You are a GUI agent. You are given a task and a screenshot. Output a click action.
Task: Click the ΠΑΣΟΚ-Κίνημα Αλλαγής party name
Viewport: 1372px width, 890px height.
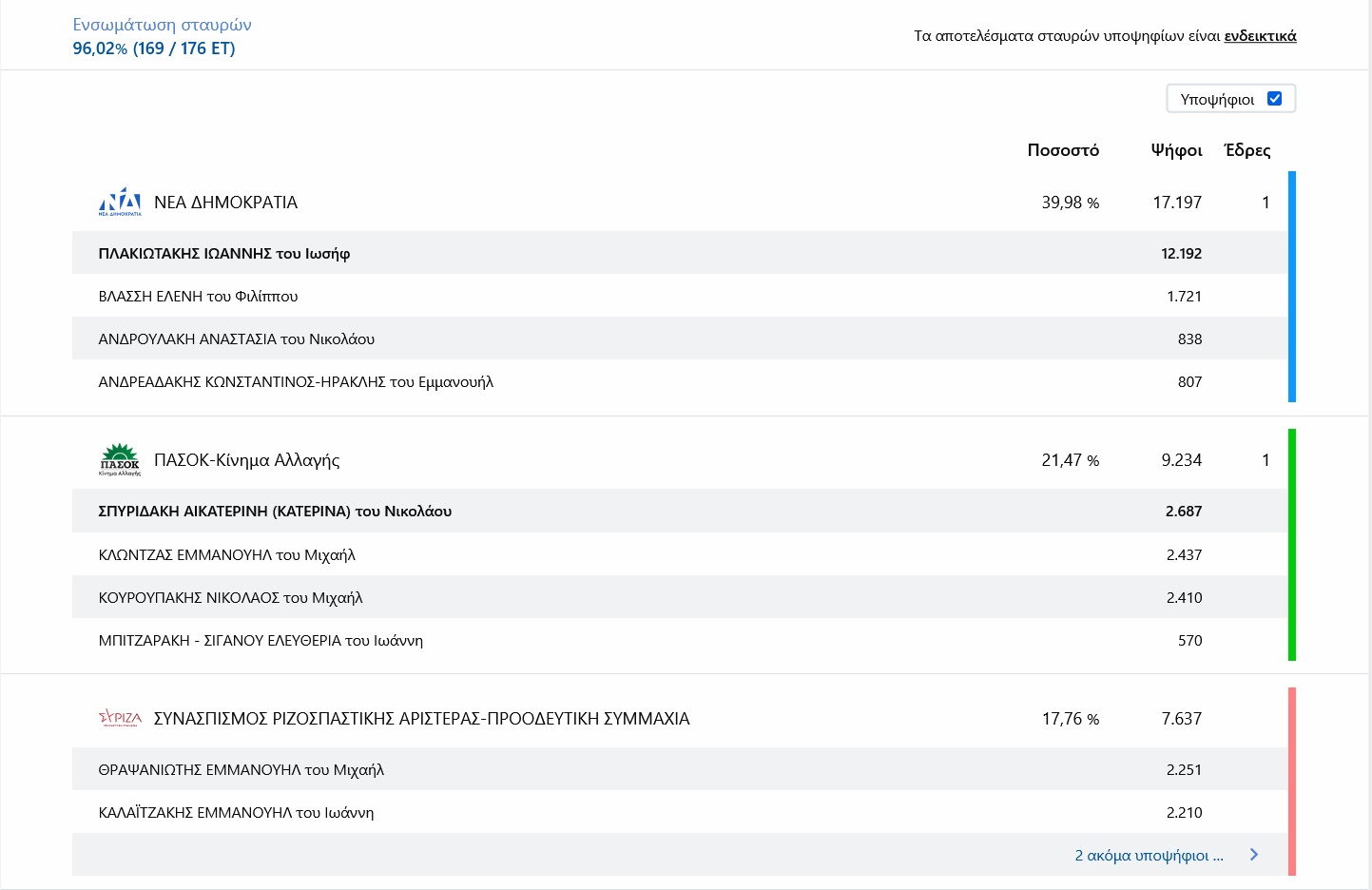(247, 460)
